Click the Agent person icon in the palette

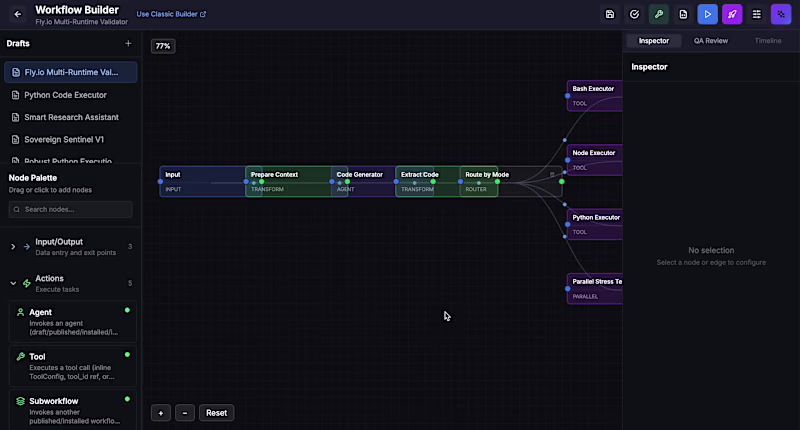point(20,312)
